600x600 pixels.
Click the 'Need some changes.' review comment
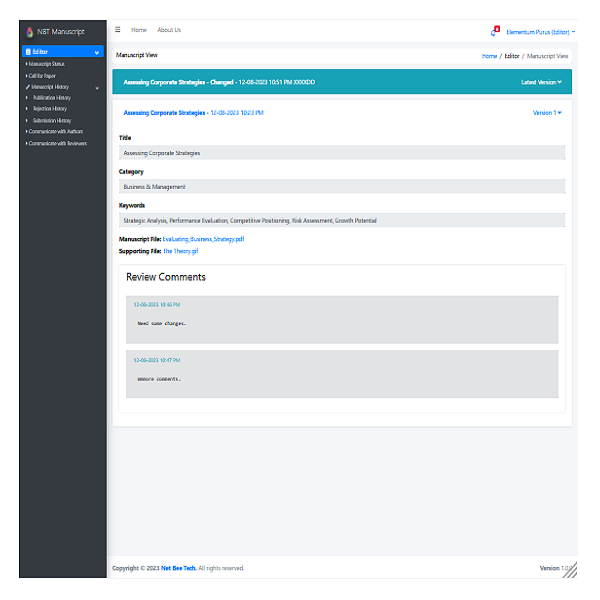(x=162, y=323)
